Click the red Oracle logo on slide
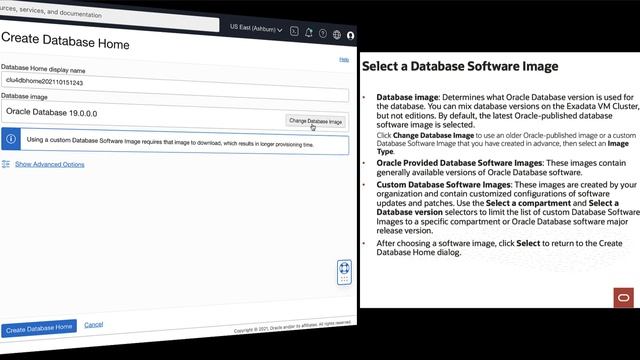The width and height of the screenshot is (640, 360). coord(623,298)
